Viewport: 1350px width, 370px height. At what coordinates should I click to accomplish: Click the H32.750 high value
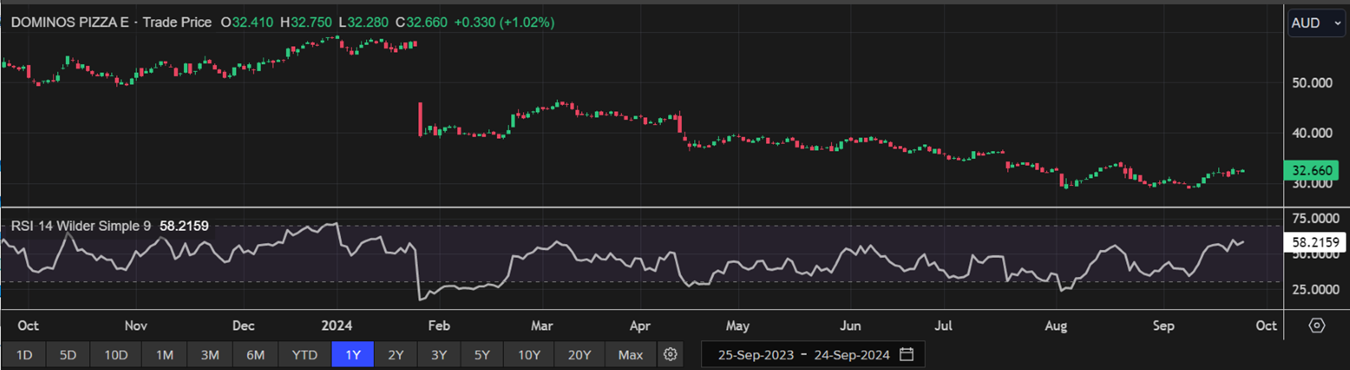tap(307, 22)
